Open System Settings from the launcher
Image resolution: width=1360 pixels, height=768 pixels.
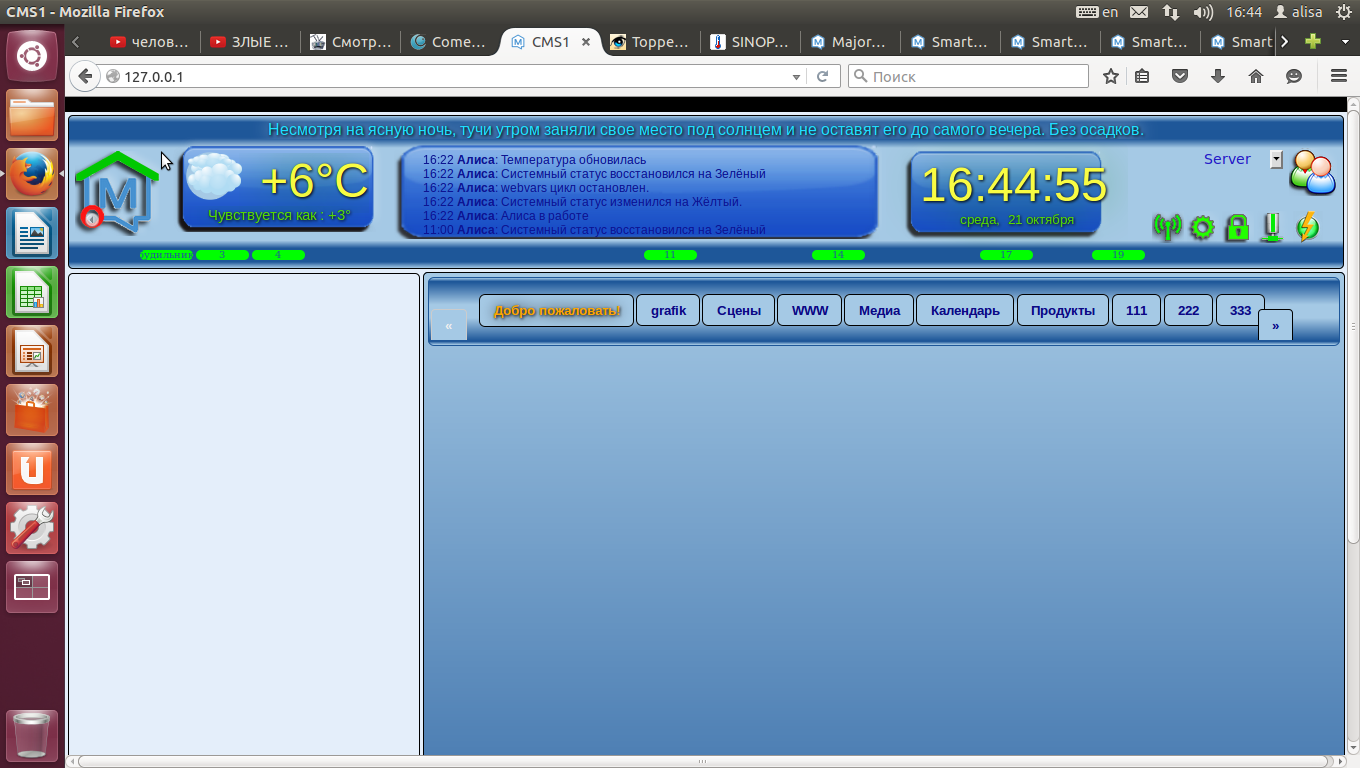click(32, 529)
